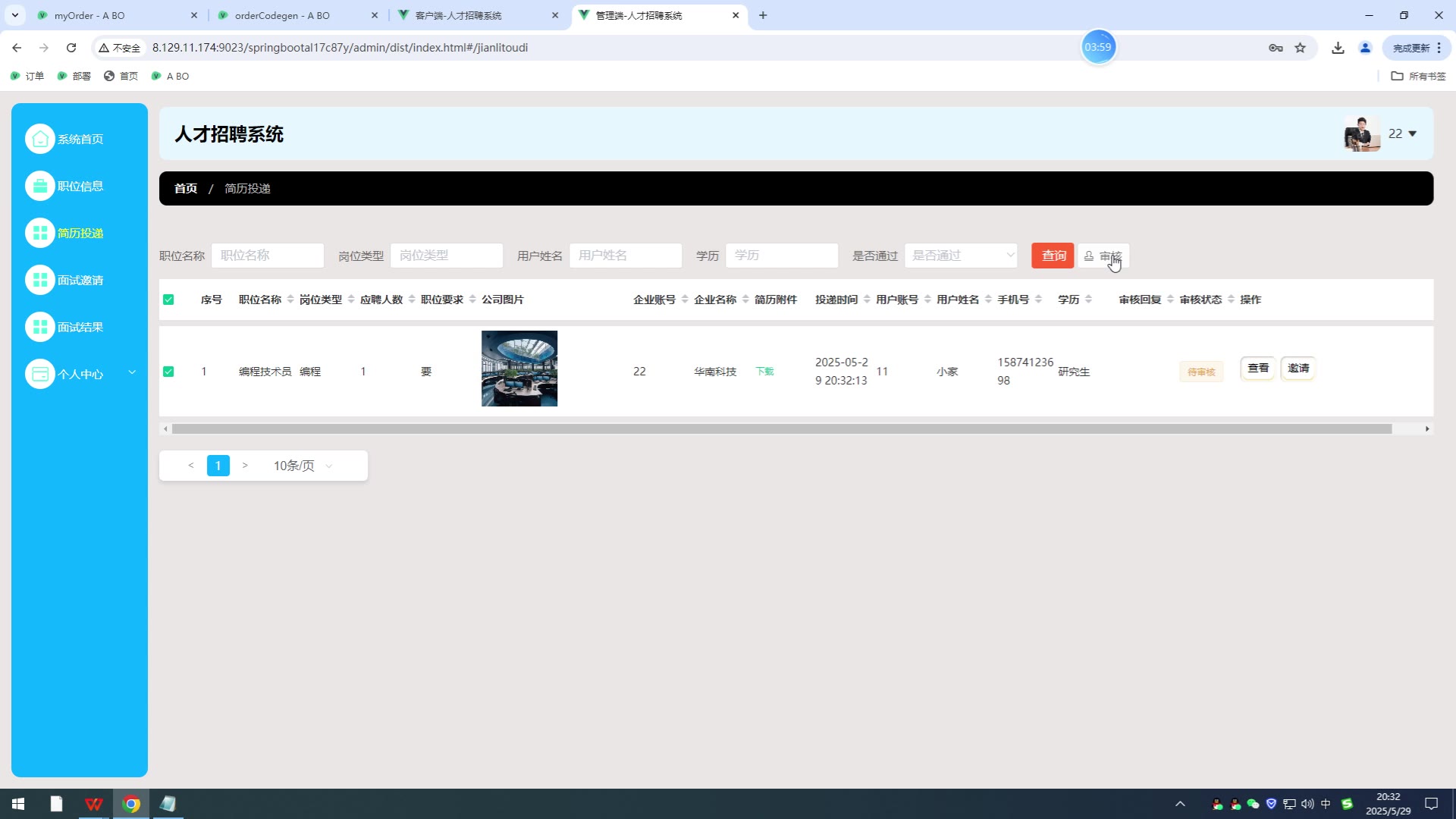Open the user 22 account dropdown
This screenshot has height=819, width=1456.
point(1402,133)
